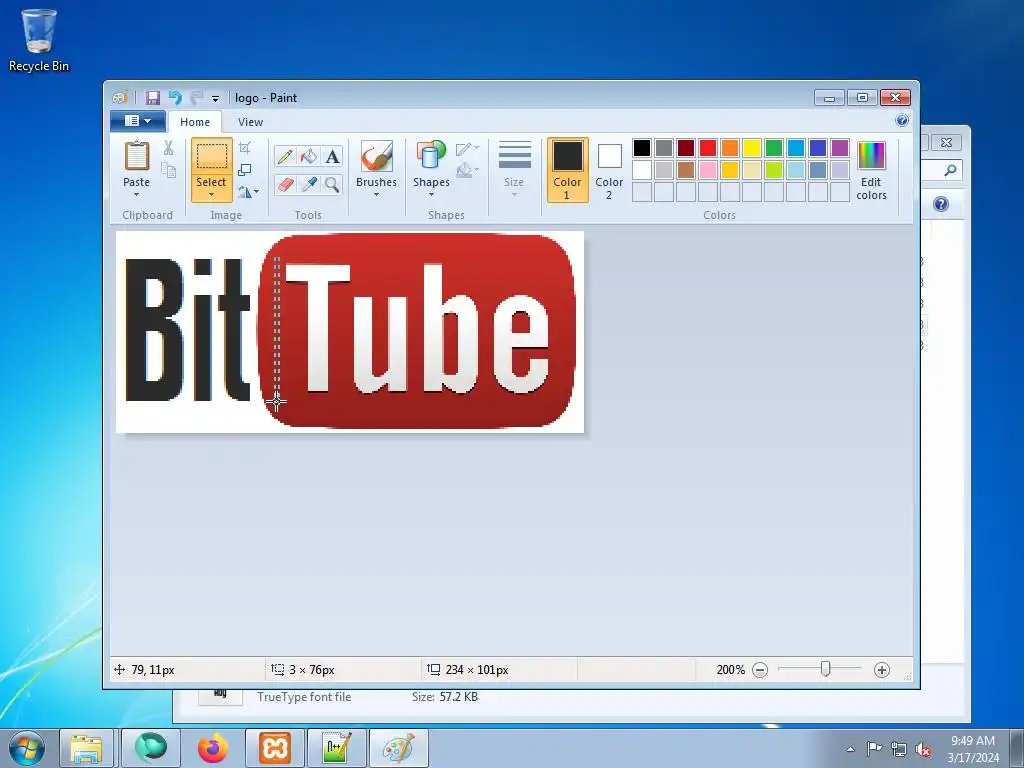Click help icon in background window
1024x768 pixels.
941,204
